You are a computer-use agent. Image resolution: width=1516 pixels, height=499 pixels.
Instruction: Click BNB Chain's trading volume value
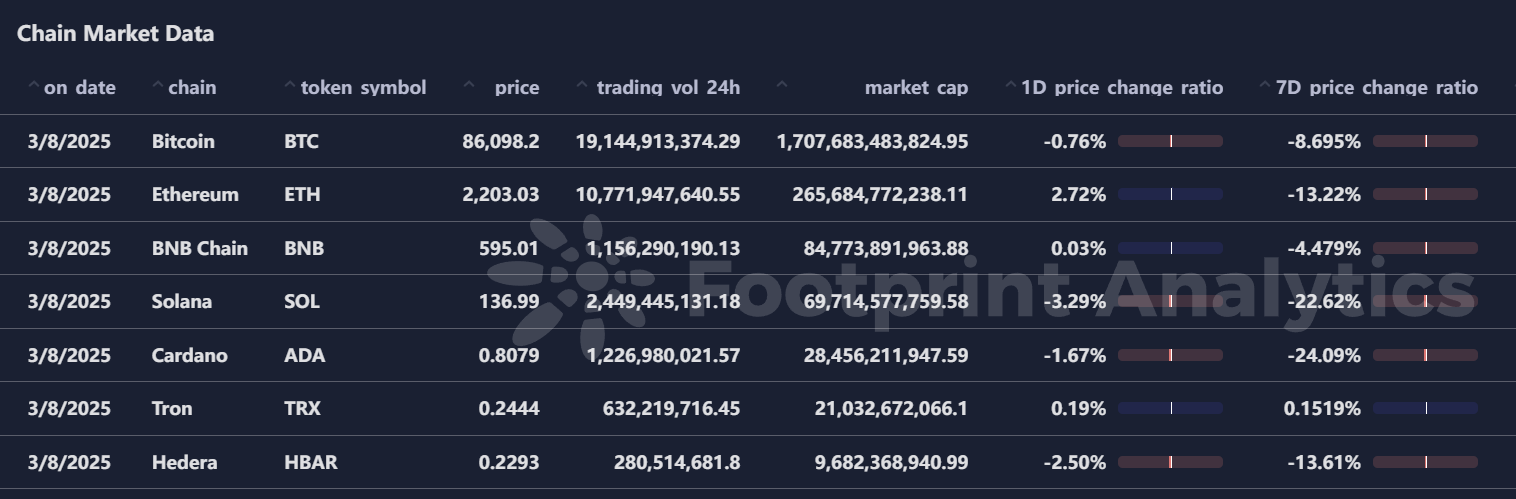point(658,248)
